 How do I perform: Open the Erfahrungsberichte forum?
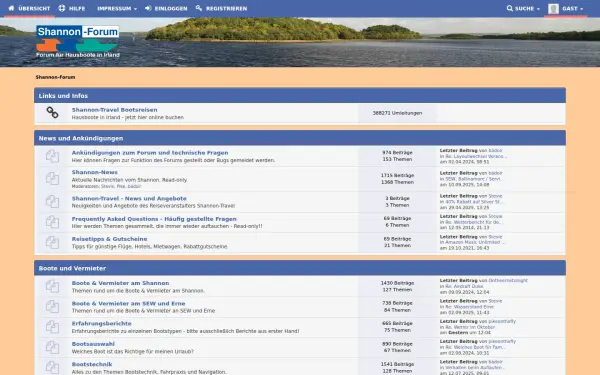101,323
